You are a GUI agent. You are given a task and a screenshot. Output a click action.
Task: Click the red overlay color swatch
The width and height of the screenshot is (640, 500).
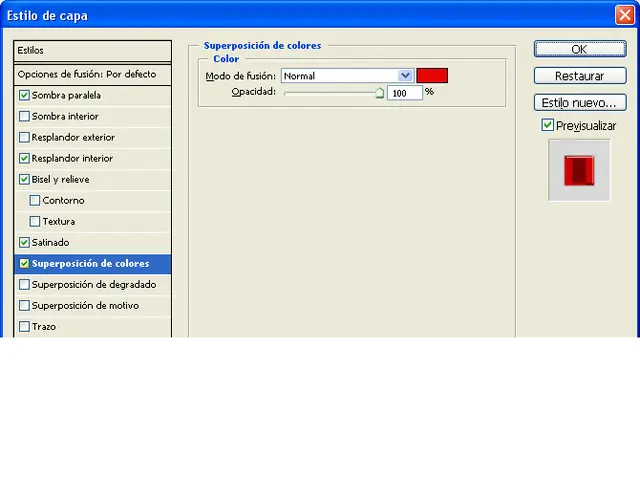432,76
